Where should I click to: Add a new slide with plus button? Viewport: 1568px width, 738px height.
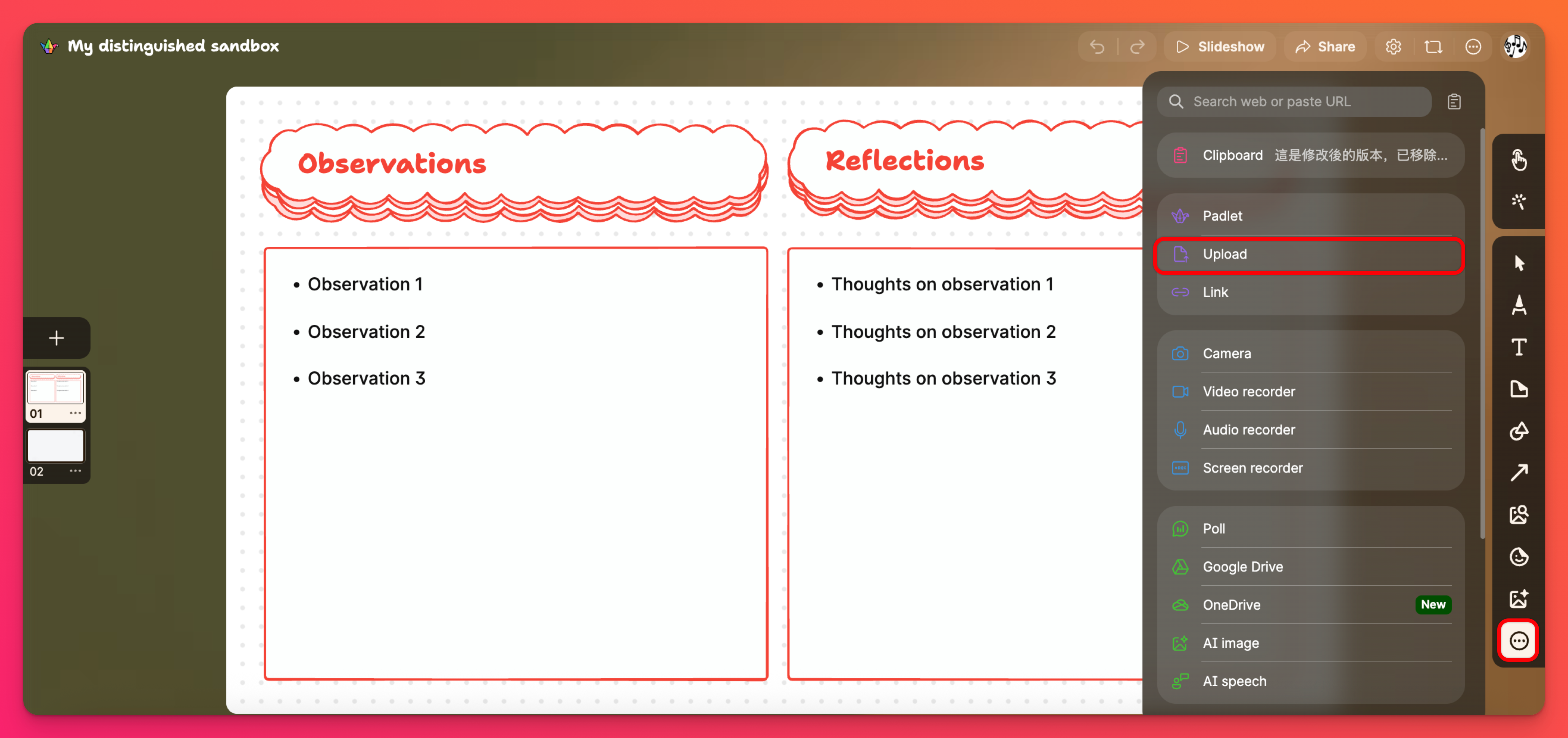coord(56,338)
